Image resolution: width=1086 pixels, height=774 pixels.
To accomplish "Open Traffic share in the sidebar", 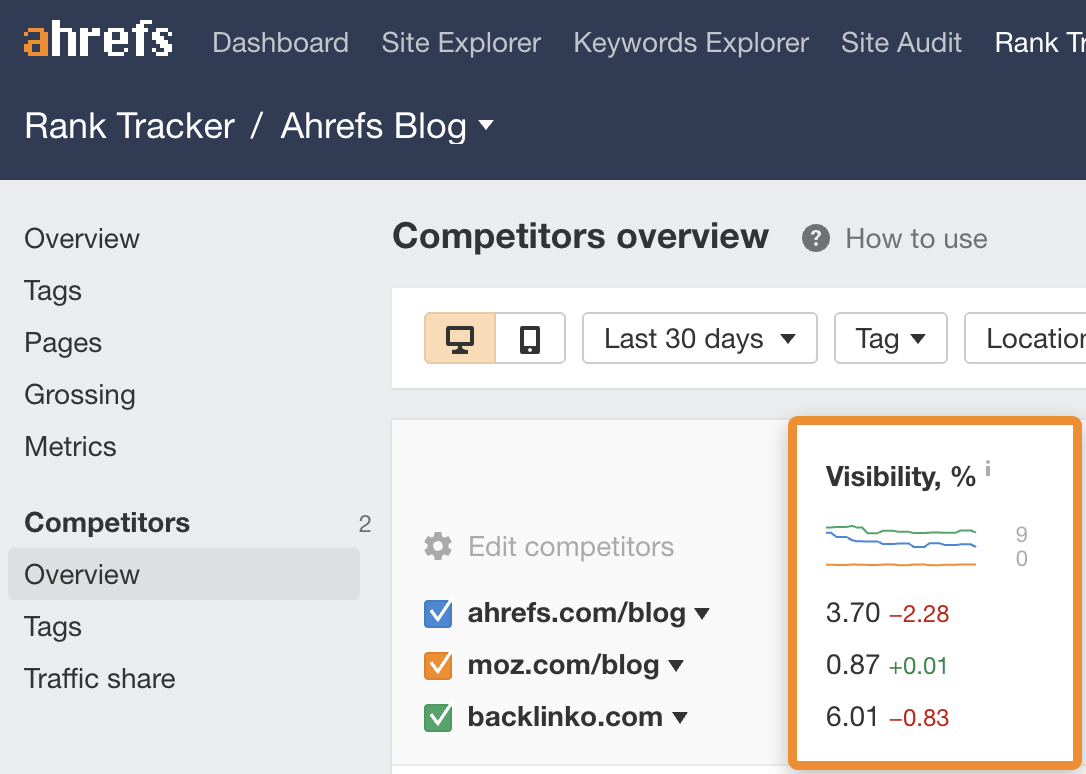I will (100, 679).
